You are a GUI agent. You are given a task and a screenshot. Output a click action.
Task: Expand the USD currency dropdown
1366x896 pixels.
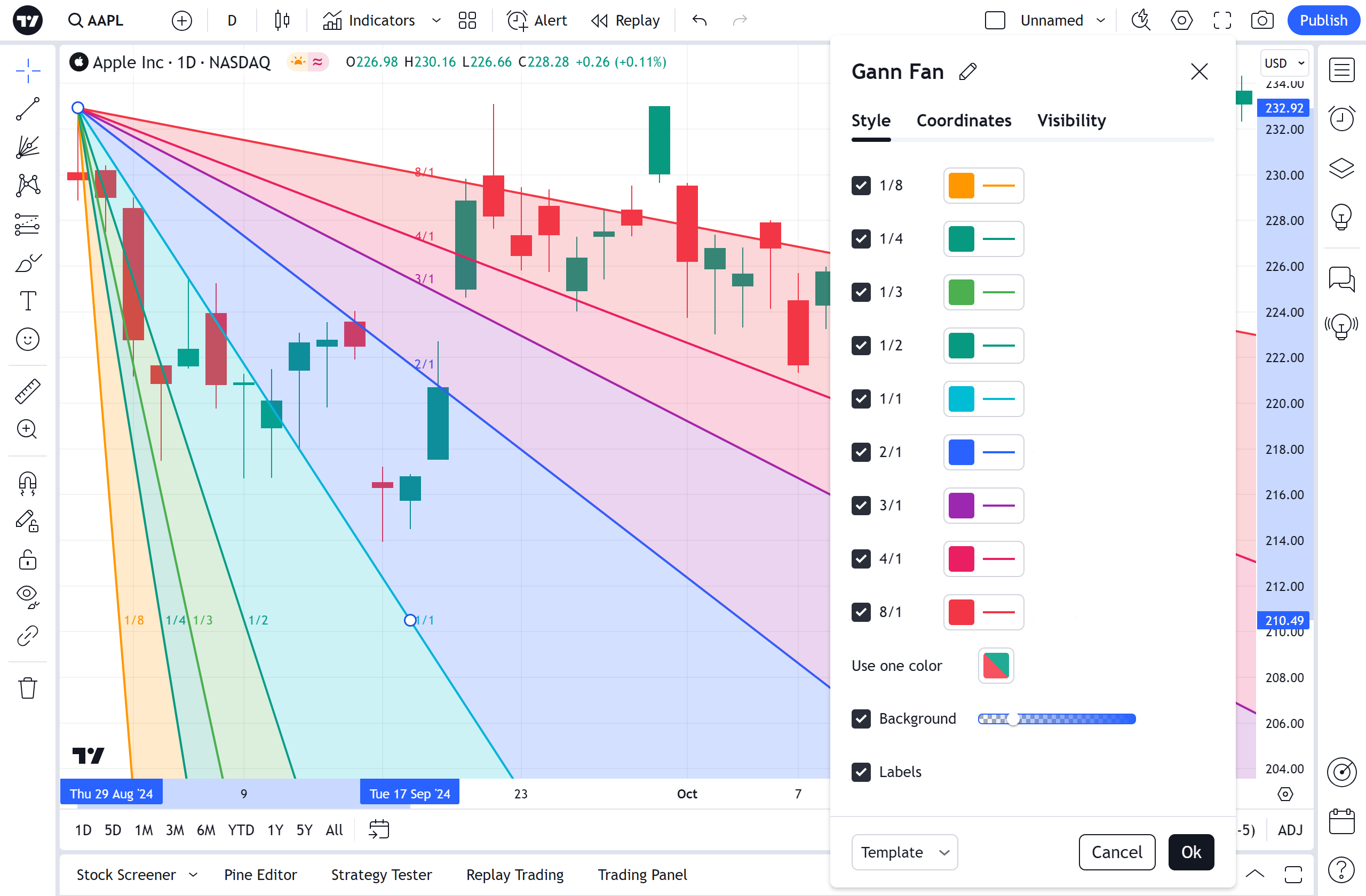1284,63
